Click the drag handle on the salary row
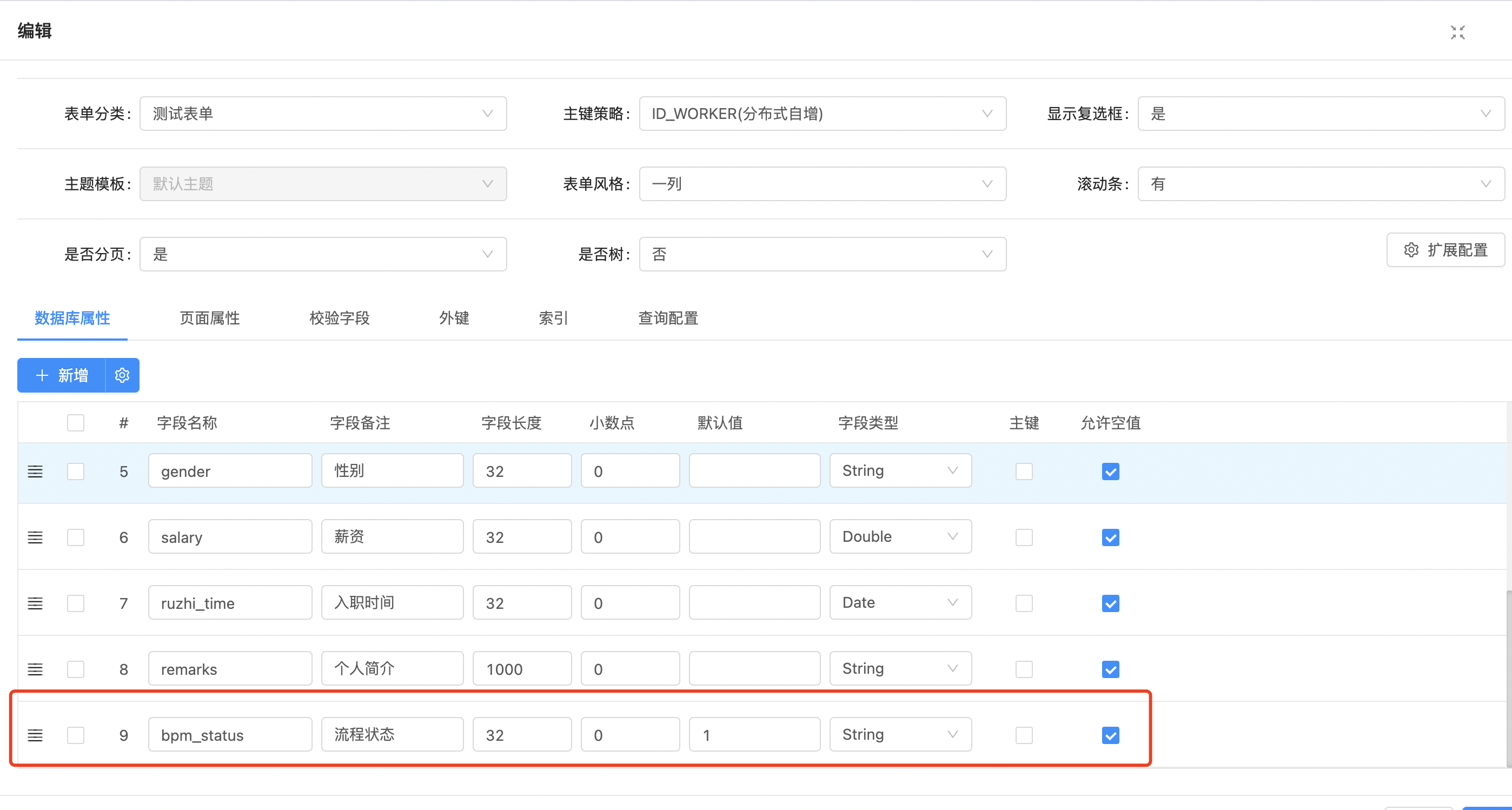Image resolution: width=1512 pixels, height=810 pixels. [x=35, y=537]
